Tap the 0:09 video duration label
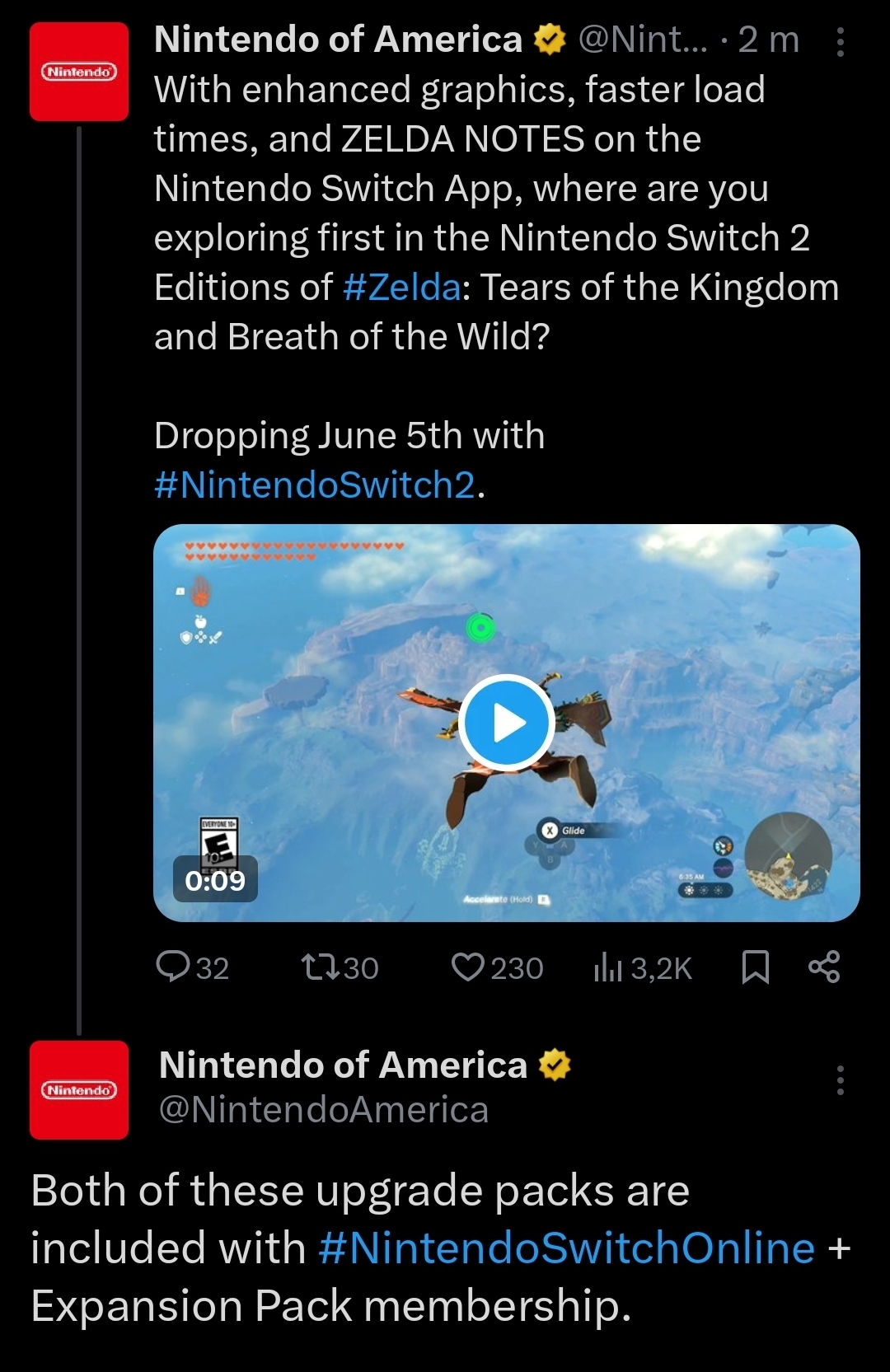The image size is (890, 1372). tap(215, 880)
